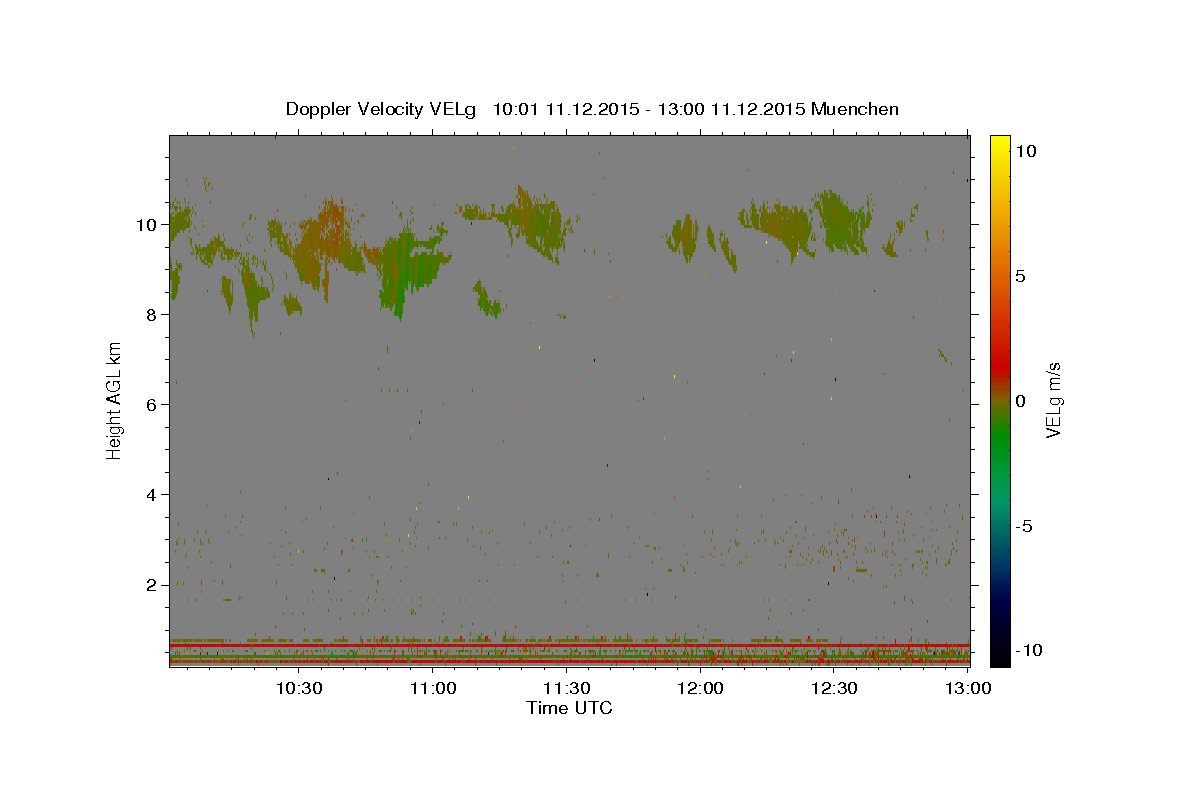Click the height axis label '10'
1200x800 pixels.
point(147,224)
